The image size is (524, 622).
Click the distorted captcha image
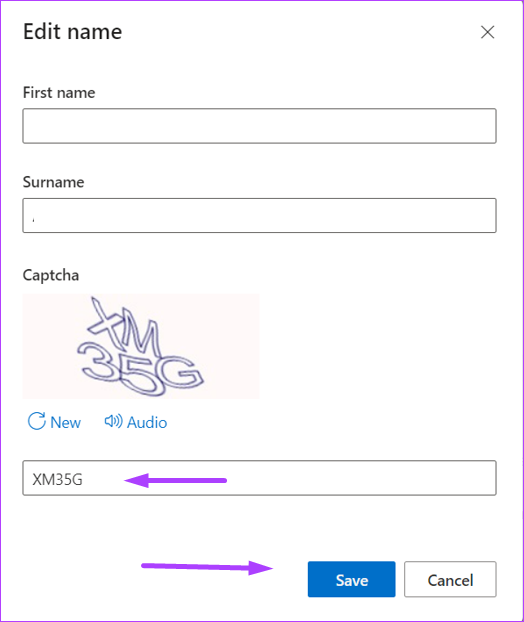pos(141,346)
